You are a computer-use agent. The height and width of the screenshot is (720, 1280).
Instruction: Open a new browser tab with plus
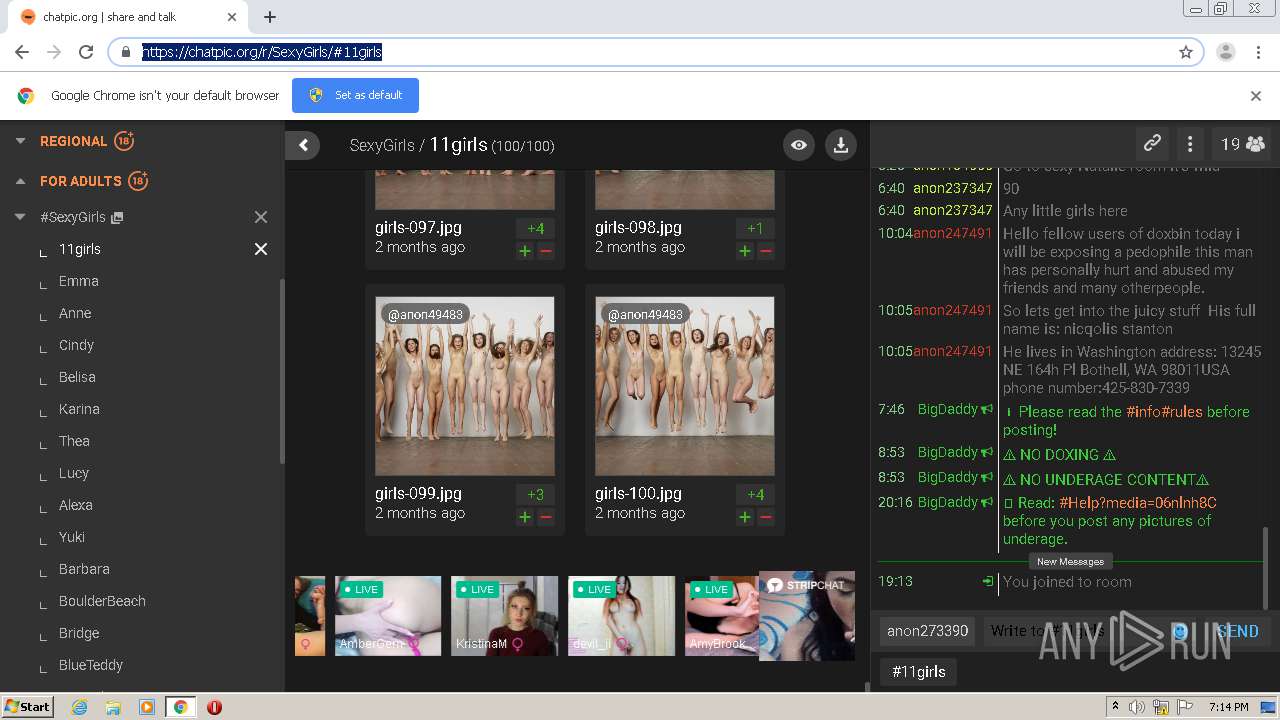(x=270, y=17)
